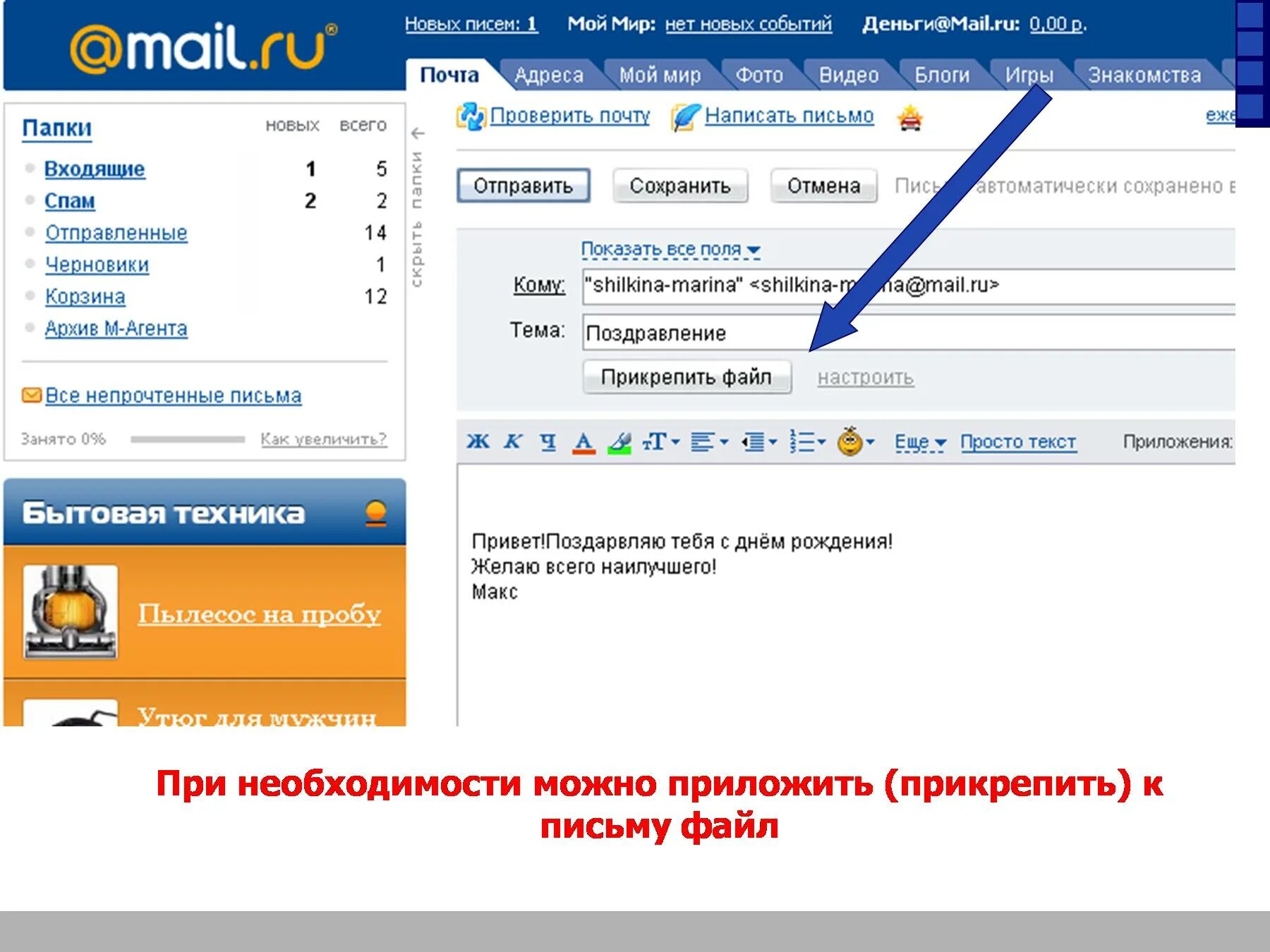Click the Как увеличить? link
The width and height of the screenshot is (1270, 952).
(x=324, y=439)
